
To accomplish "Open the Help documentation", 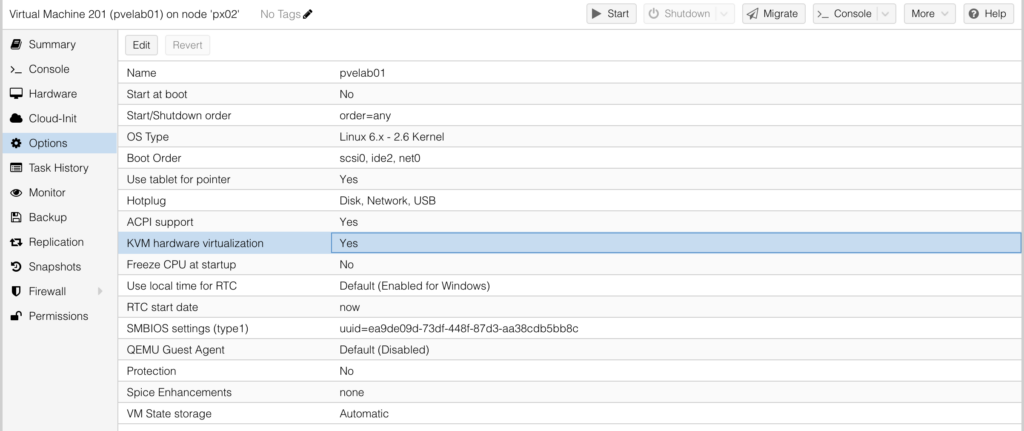I will click(988, 14).
